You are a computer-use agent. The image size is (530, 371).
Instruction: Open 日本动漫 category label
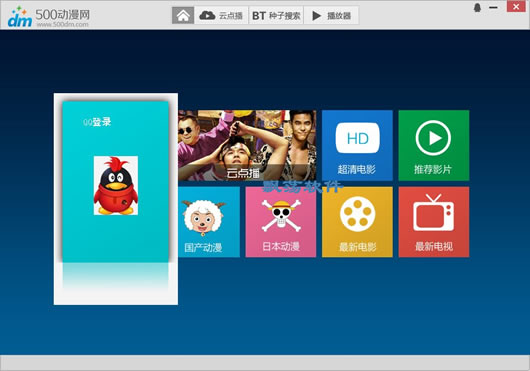(281, 246)
